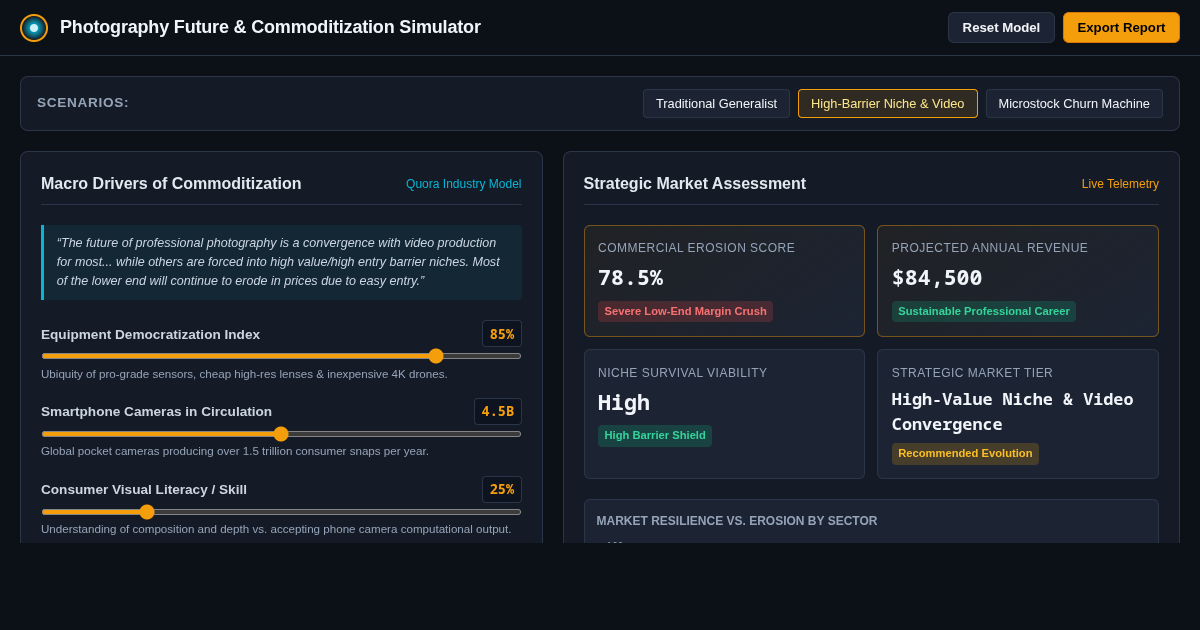Click the Niche Survival Viability card
Viewport: 1200px width, 630px height.
(x=724, y=414)
